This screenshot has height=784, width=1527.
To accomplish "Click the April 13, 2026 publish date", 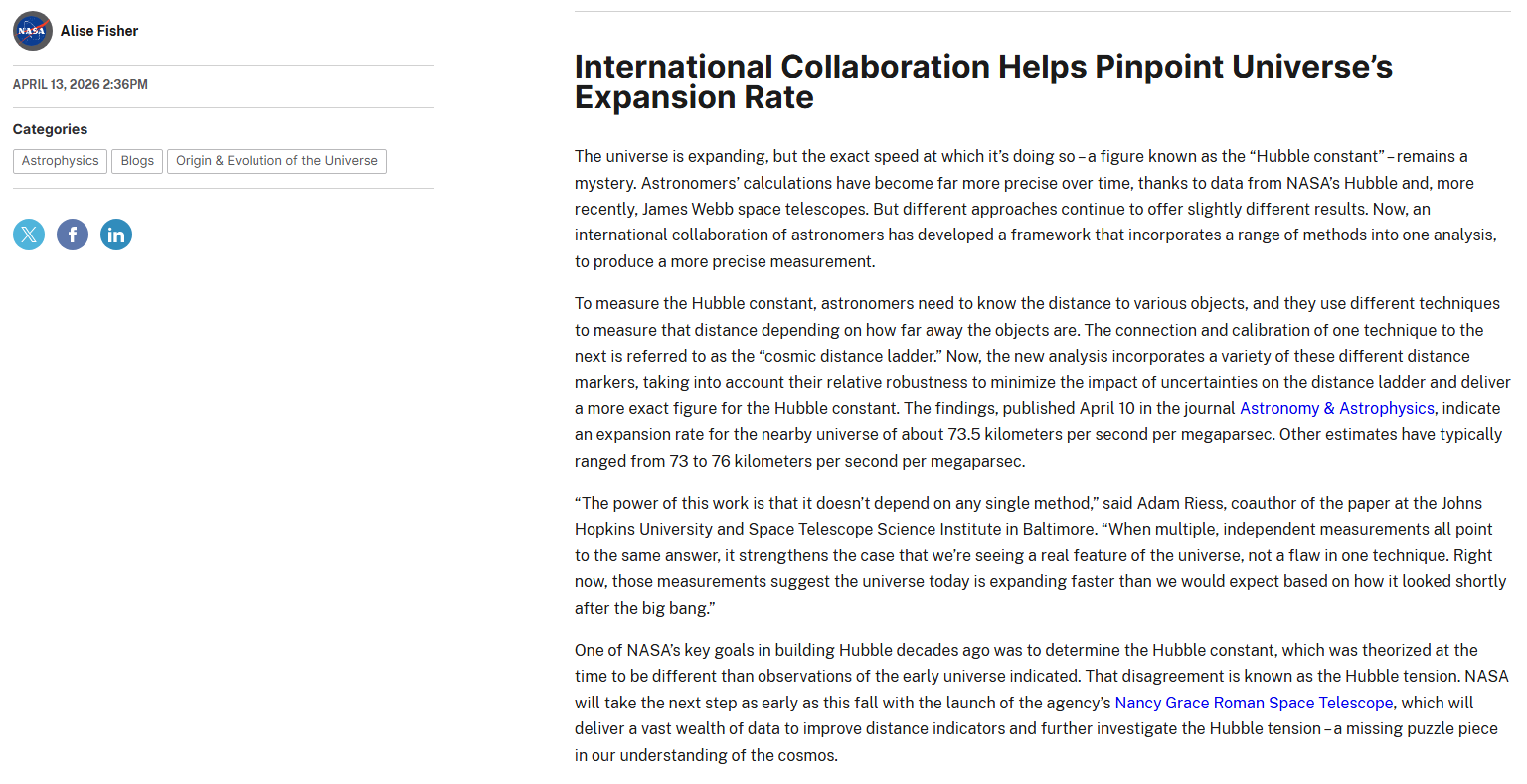I will [81, 84].
